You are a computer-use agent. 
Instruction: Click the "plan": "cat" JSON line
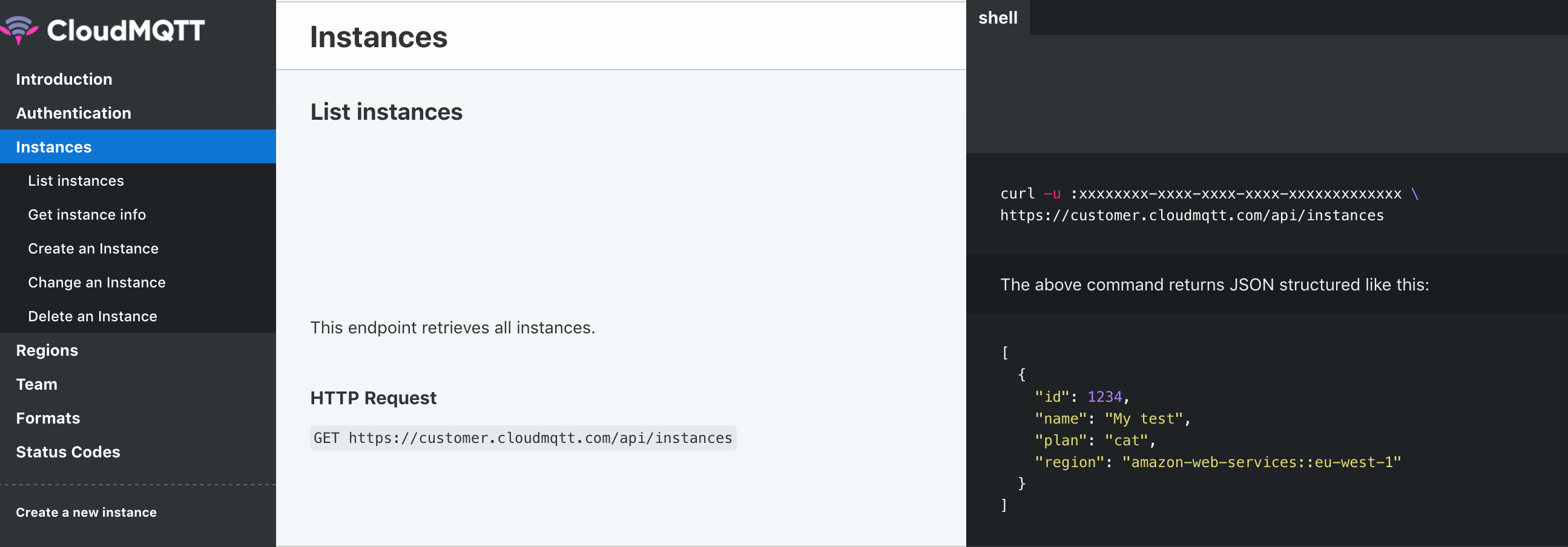pos(1095,441)
